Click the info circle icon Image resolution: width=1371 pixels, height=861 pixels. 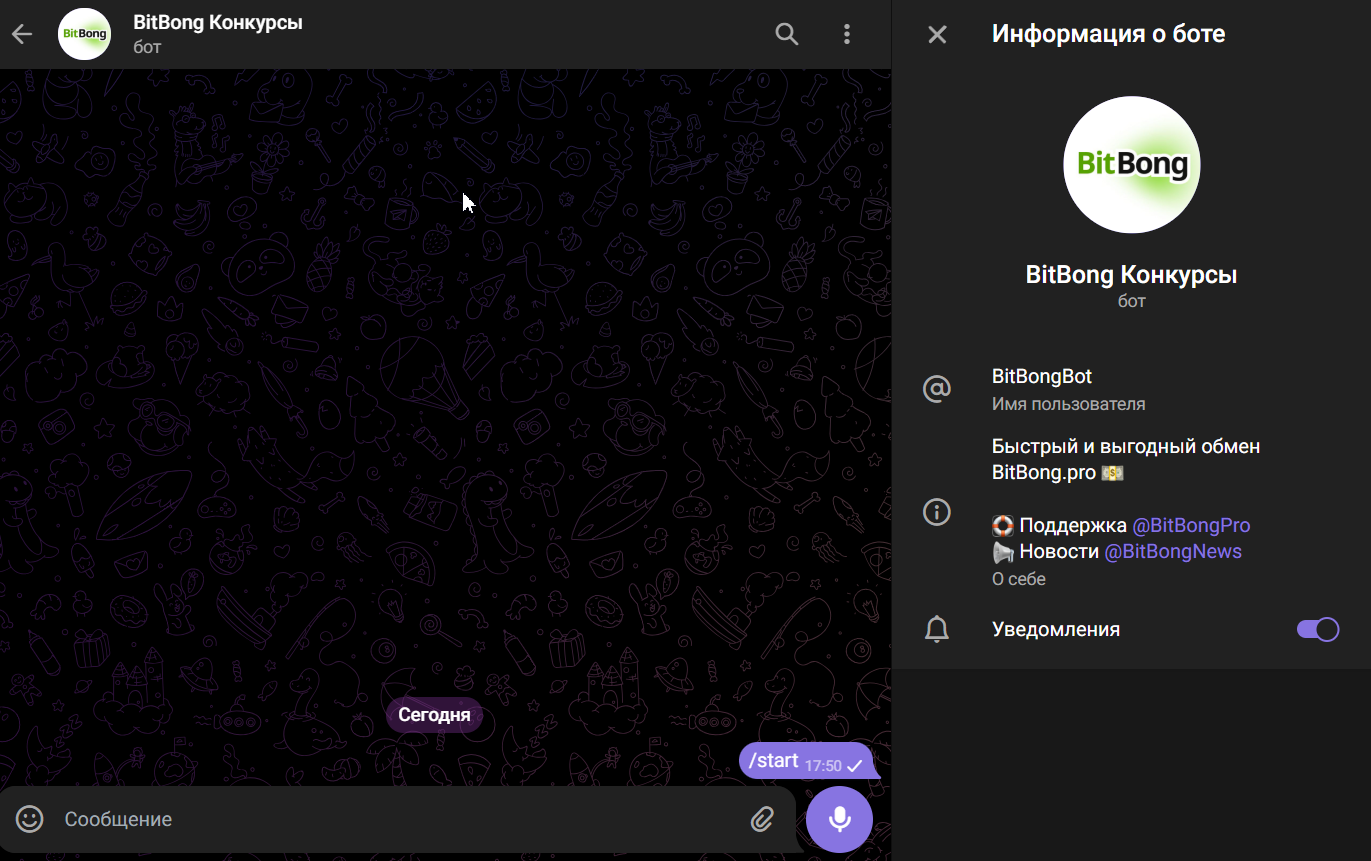pos(937,513)
